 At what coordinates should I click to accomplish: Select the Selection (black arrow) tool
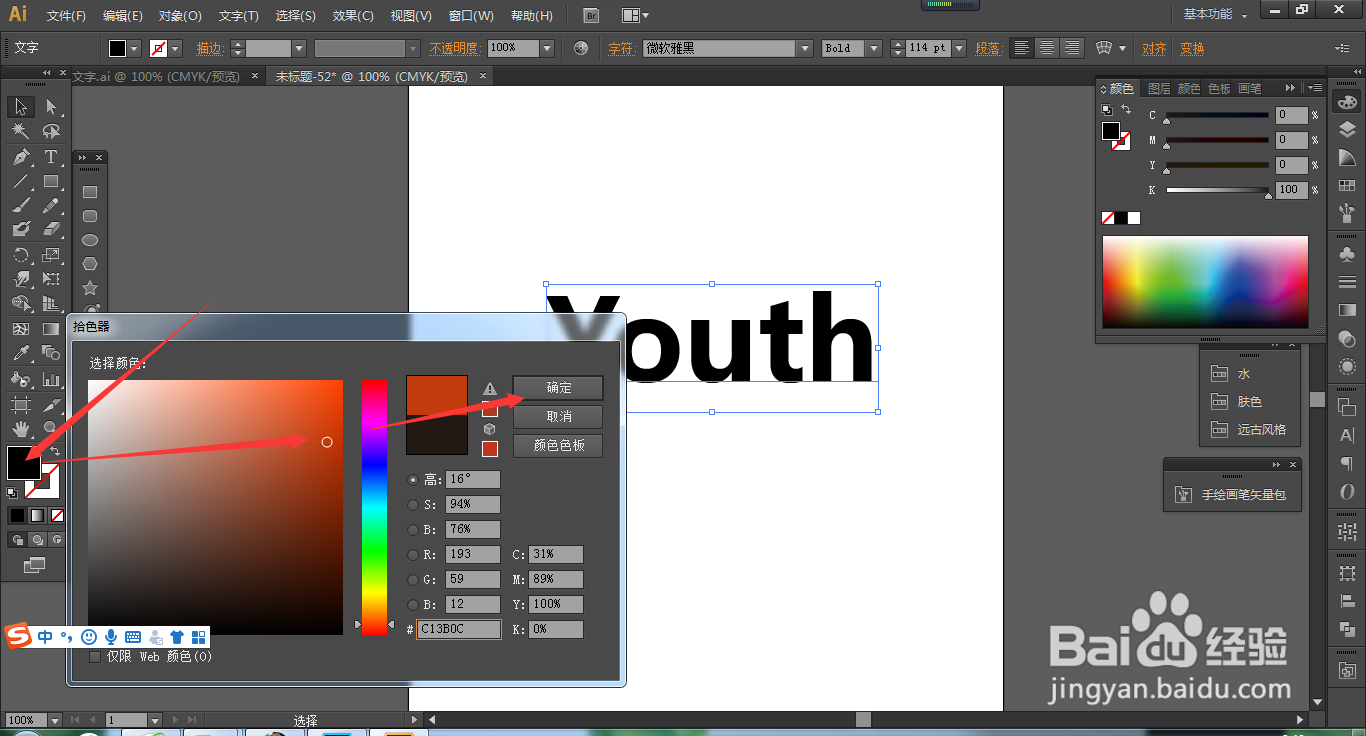21,107
